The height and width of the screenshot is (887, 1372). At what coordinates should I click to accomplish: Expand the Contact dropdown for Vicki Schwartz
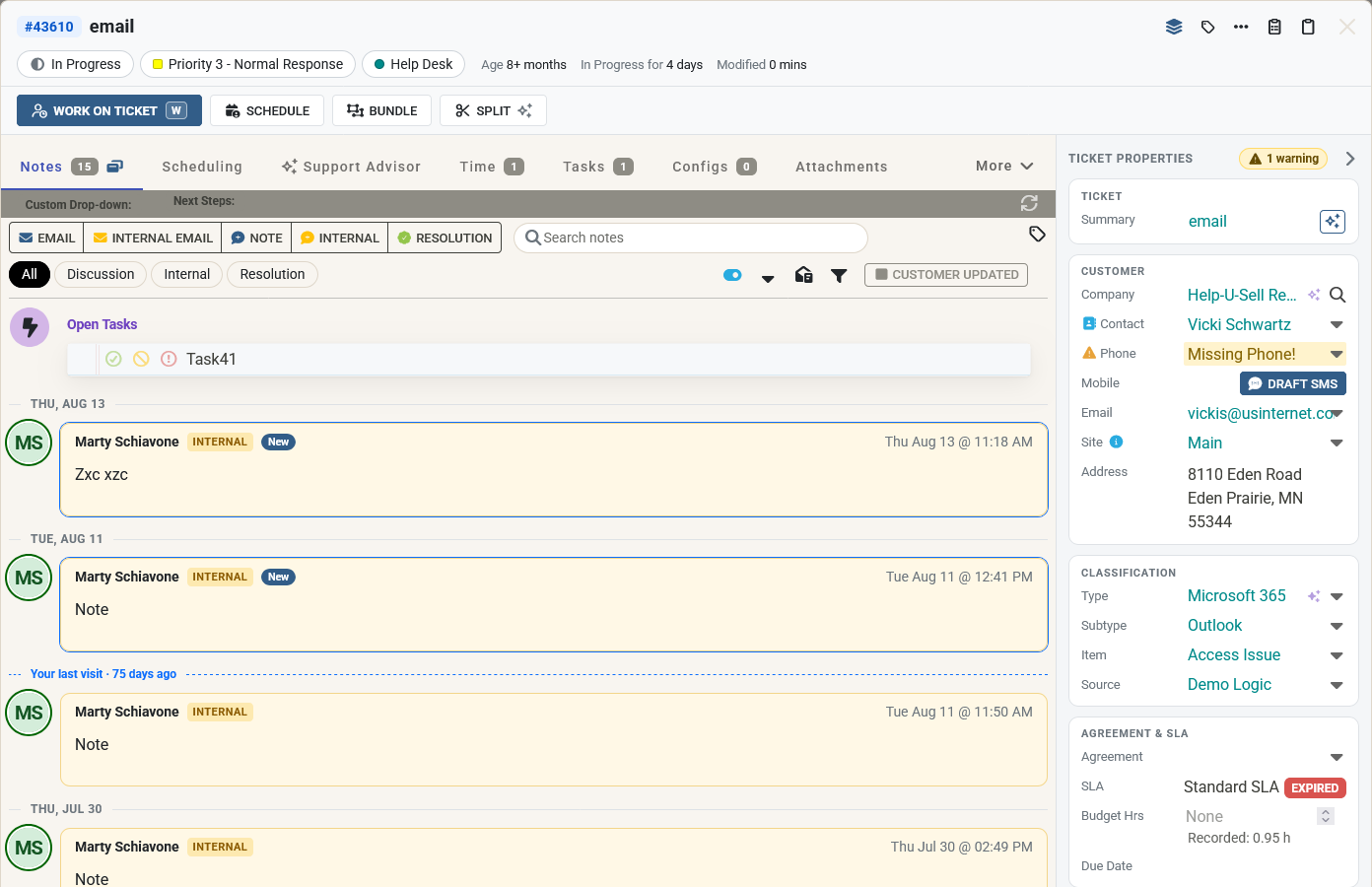[1337, 324]
